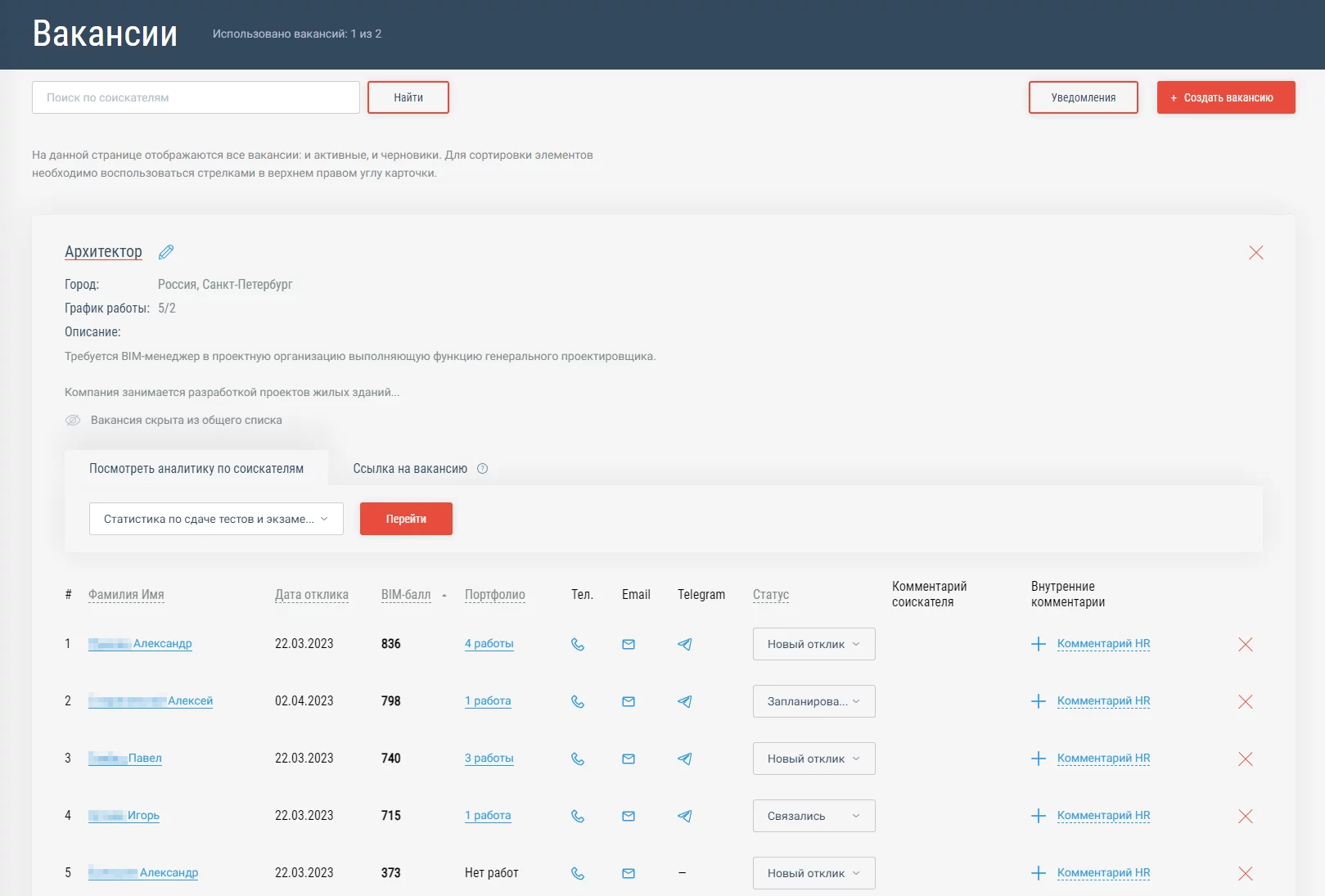Open the 4 работы portfolio link
The height and width of the screenshot is (896, 1325).
pos(489,644)
